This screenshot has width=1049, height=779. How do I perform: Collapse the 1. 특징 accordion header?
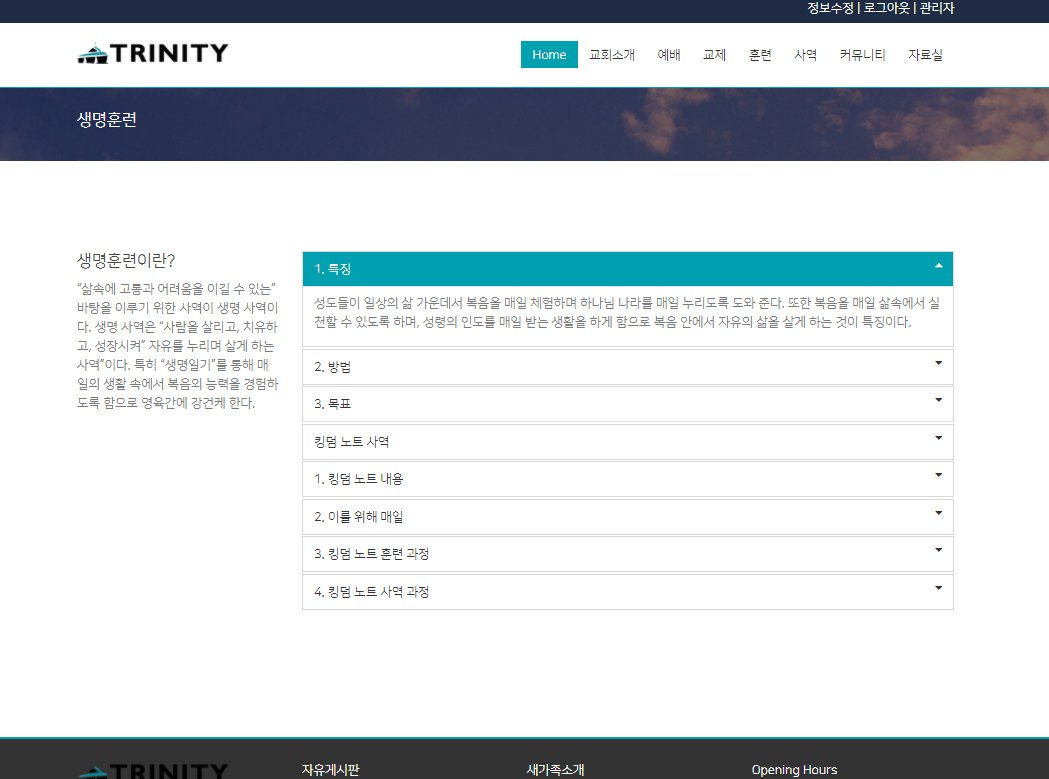pyautogui.click(x=628, y=269)
